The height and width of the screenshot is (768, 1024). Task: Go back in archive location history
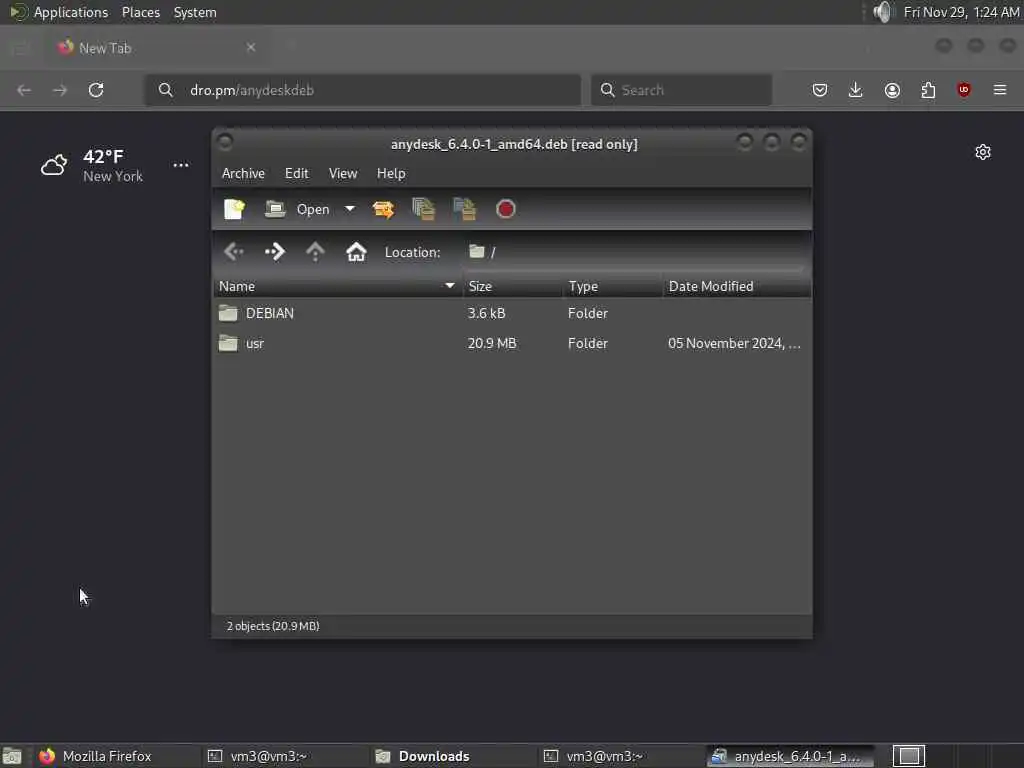pos(234,251)
